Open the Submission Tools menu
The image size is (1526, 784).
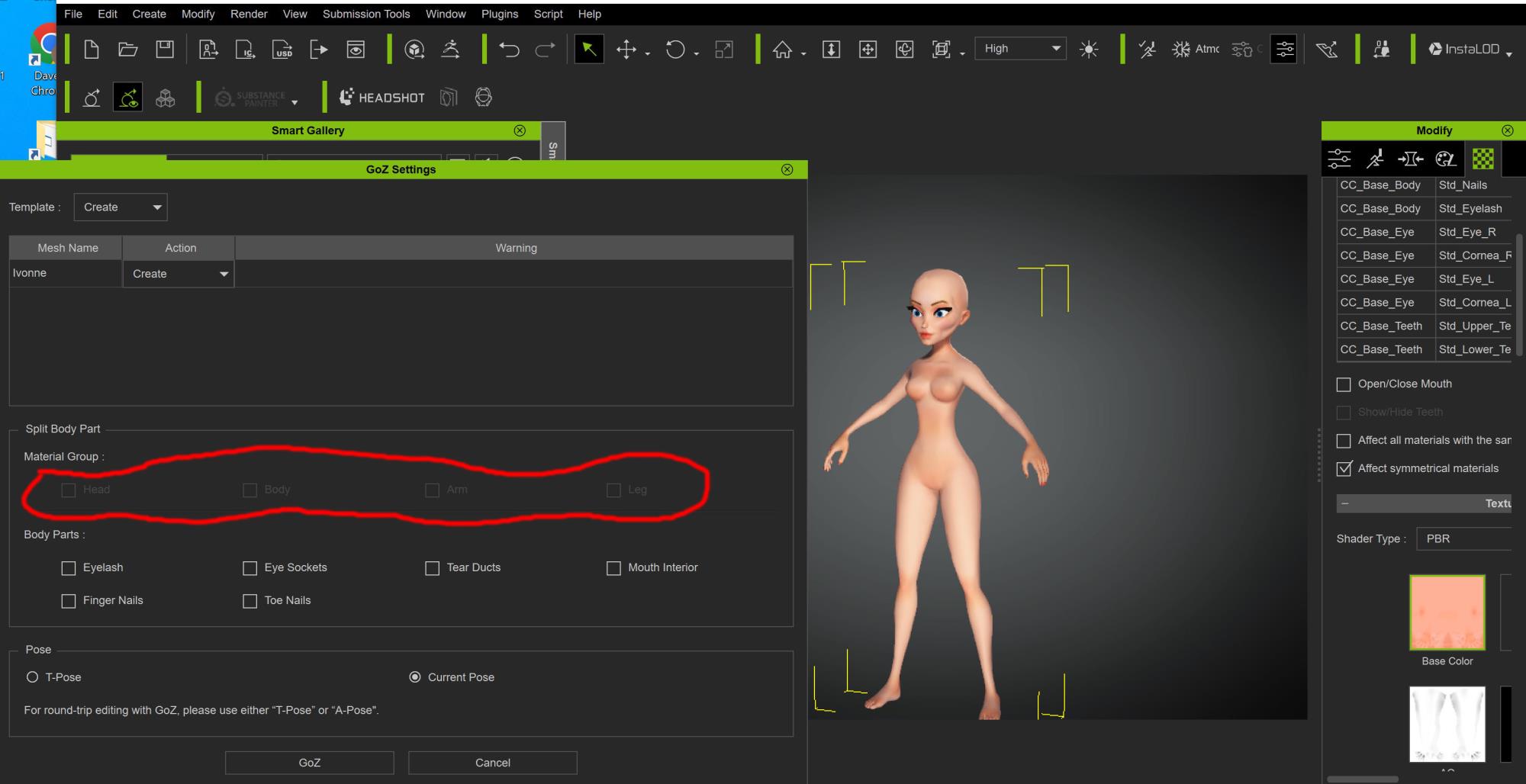click(x=366, y=14)
